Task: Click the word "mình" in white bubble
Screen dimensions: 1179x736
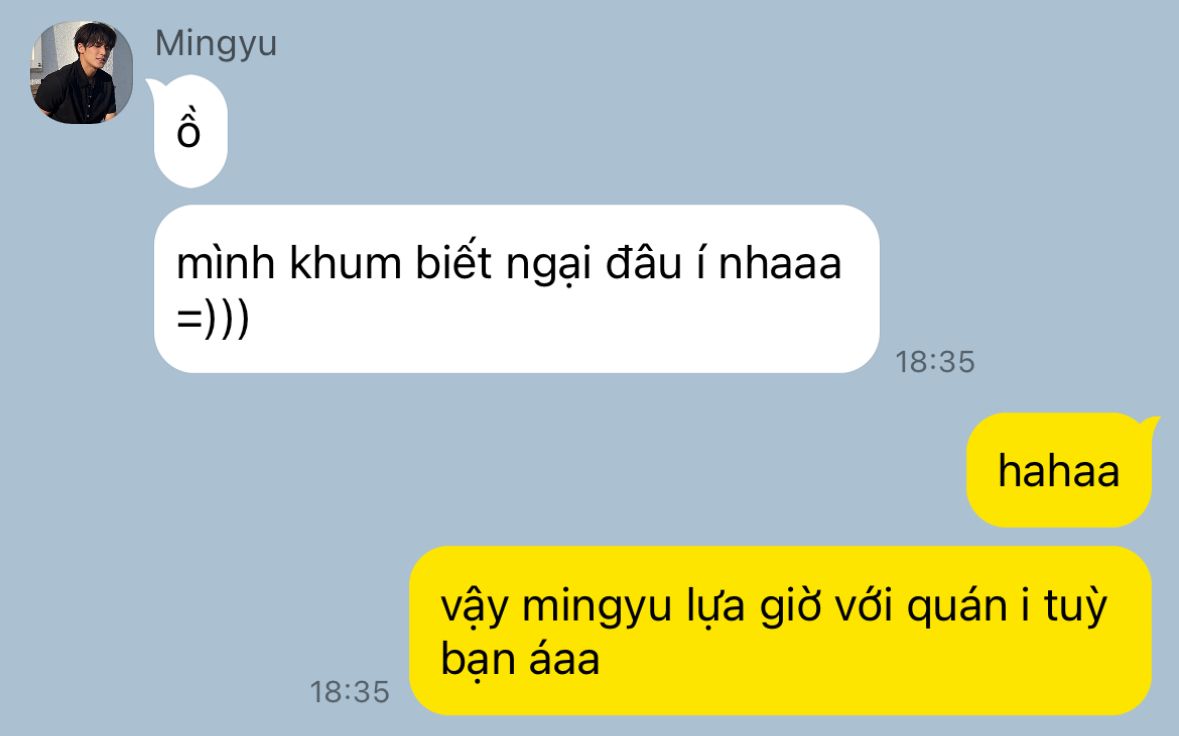Action: coord(226,262)
